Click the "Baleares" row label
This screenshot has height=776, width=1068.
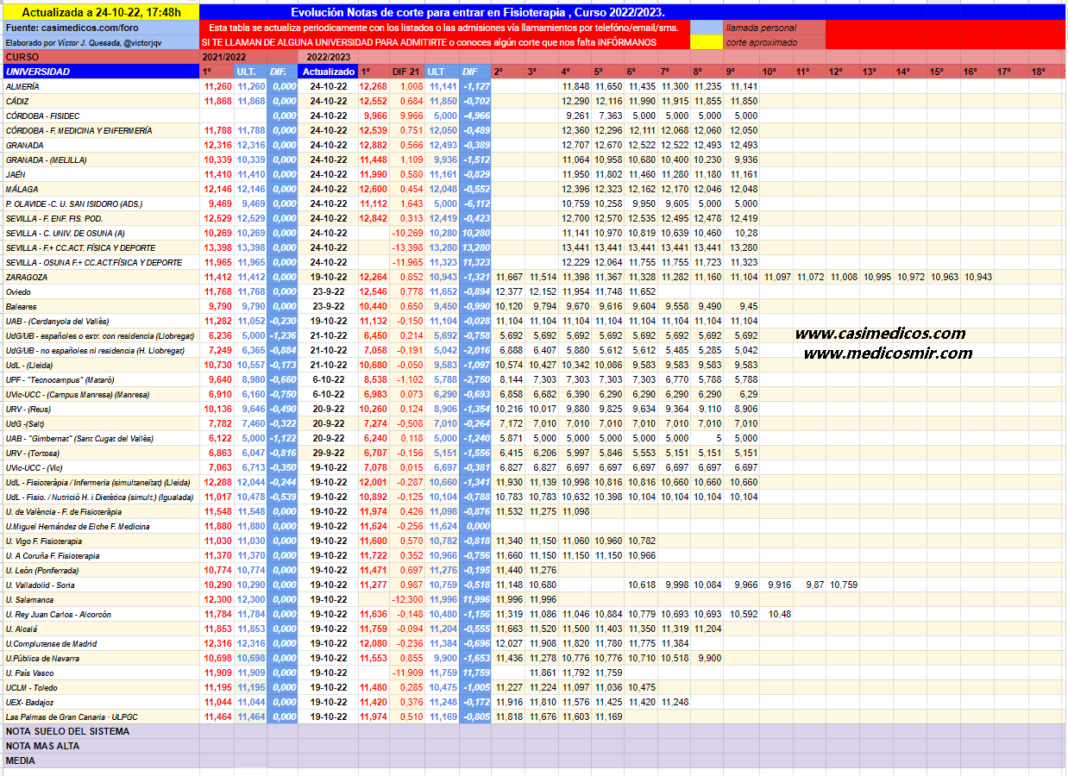click(20, 307)
